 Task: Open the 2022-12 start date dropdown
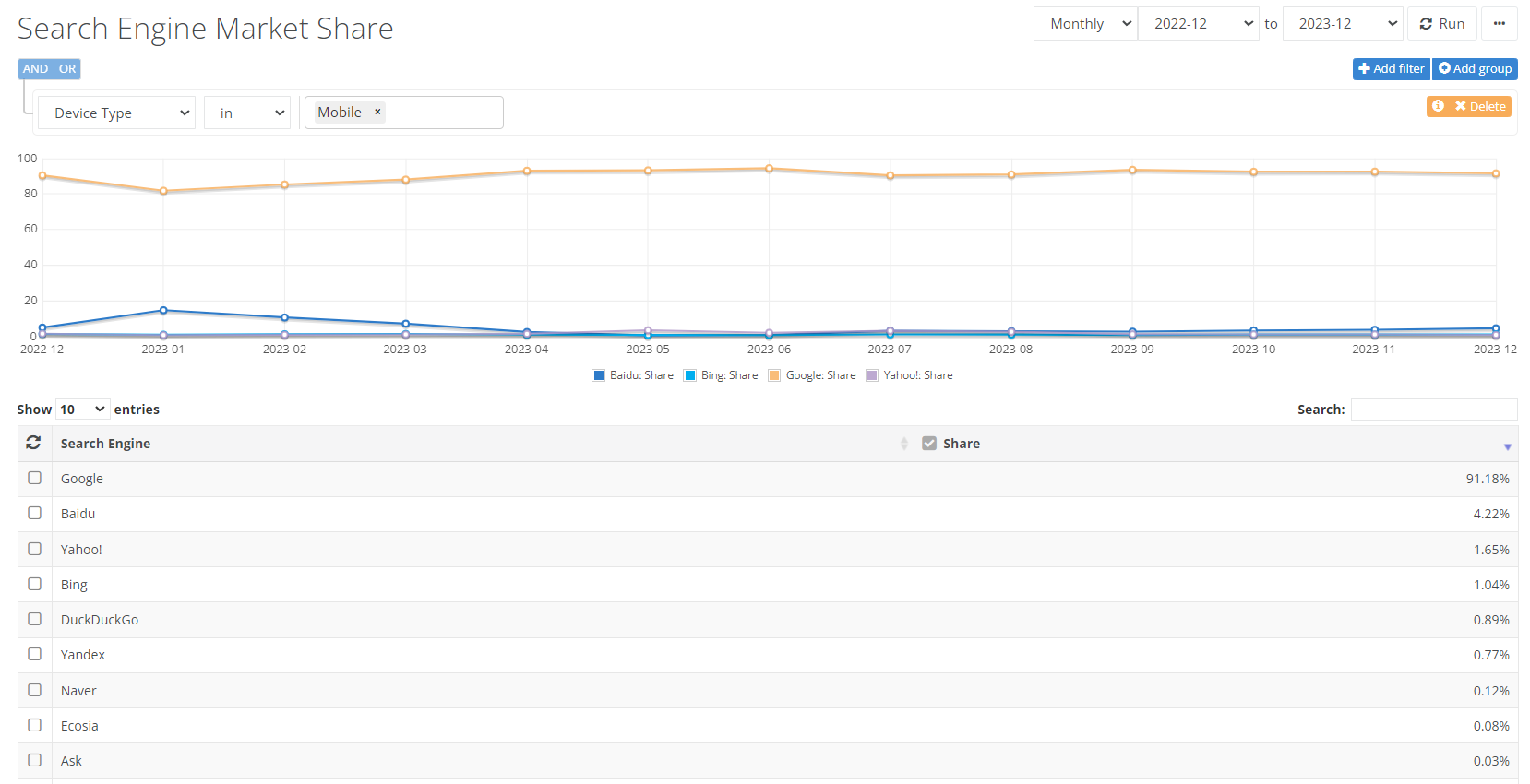point(1198,24)
